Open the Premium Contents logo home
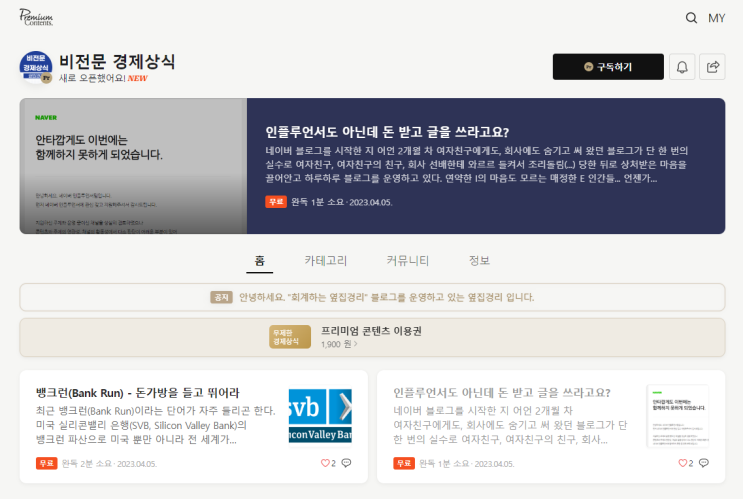Viewport: 743px width, 499px height. coord(36,17)
